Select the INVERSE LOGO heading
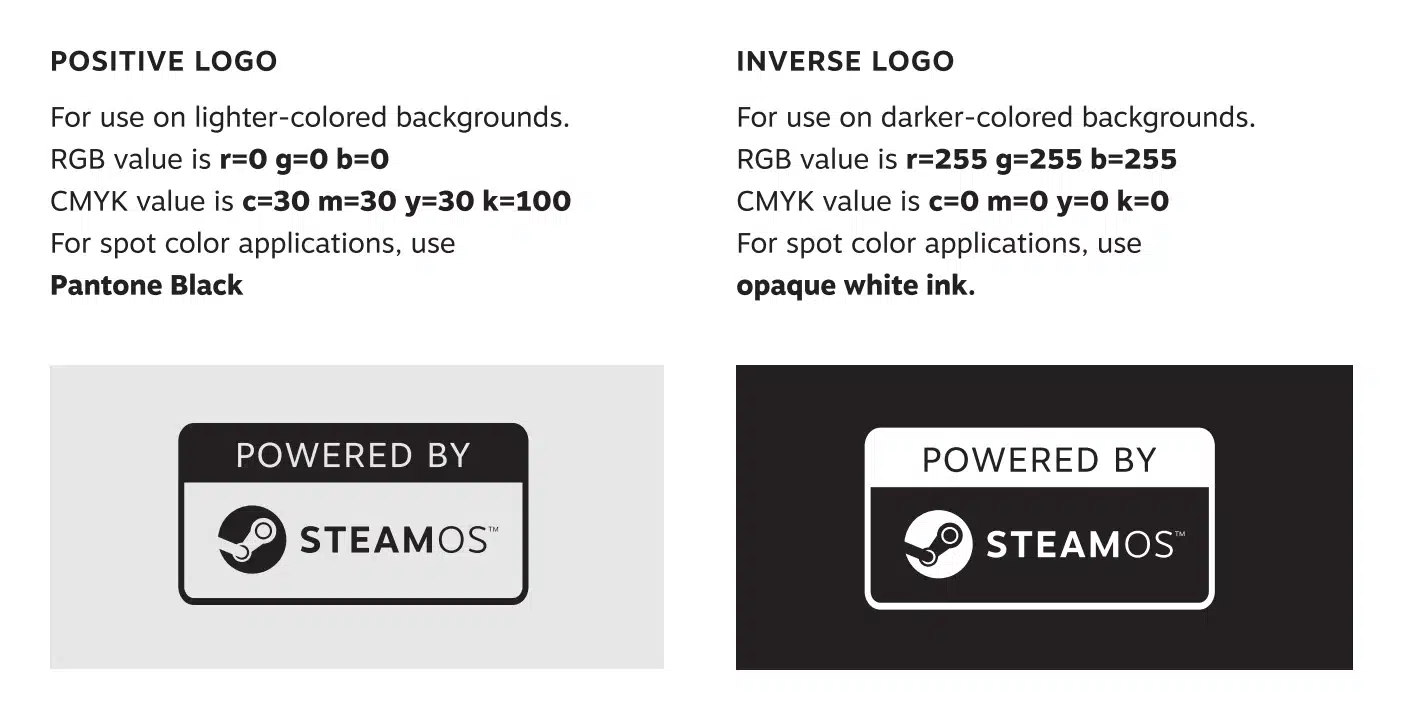 (845, 61)
